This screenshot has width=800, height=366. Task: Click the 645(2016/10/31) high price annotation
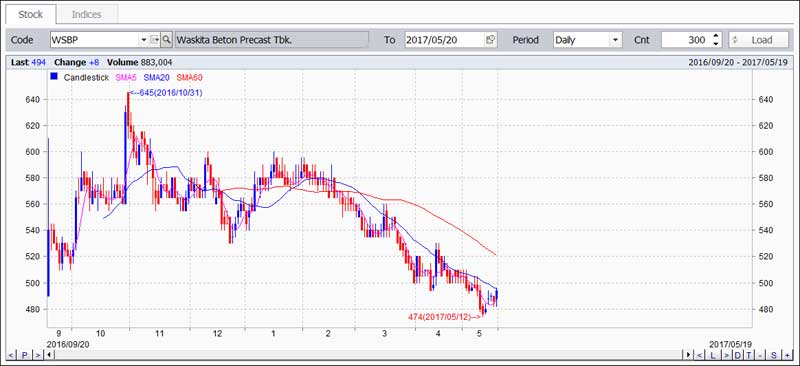(166, 93)
